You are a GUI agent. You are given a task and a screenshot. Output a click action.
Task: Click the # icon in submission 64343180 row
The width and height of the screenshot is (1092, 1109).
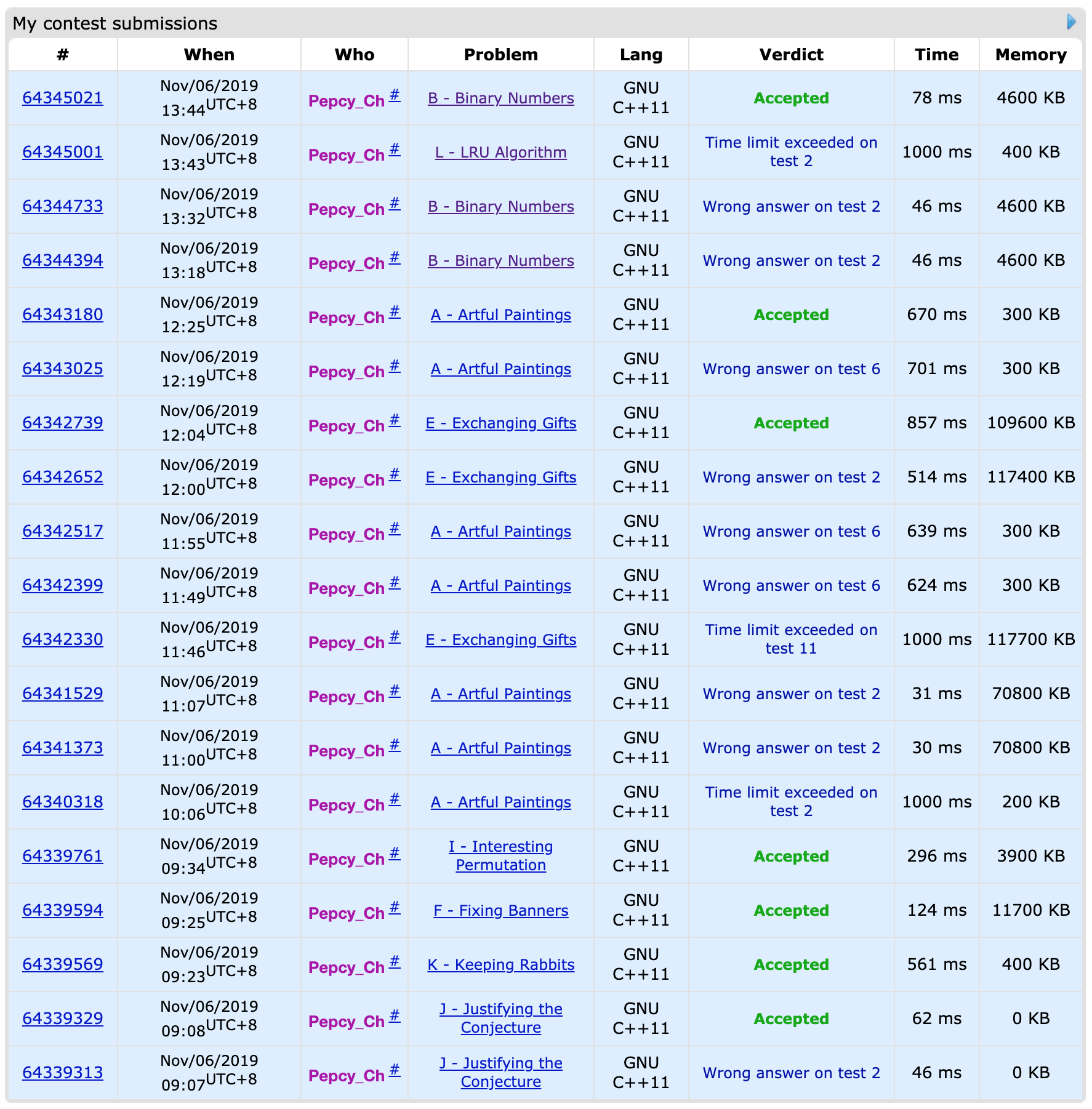(x=395, y=312)
